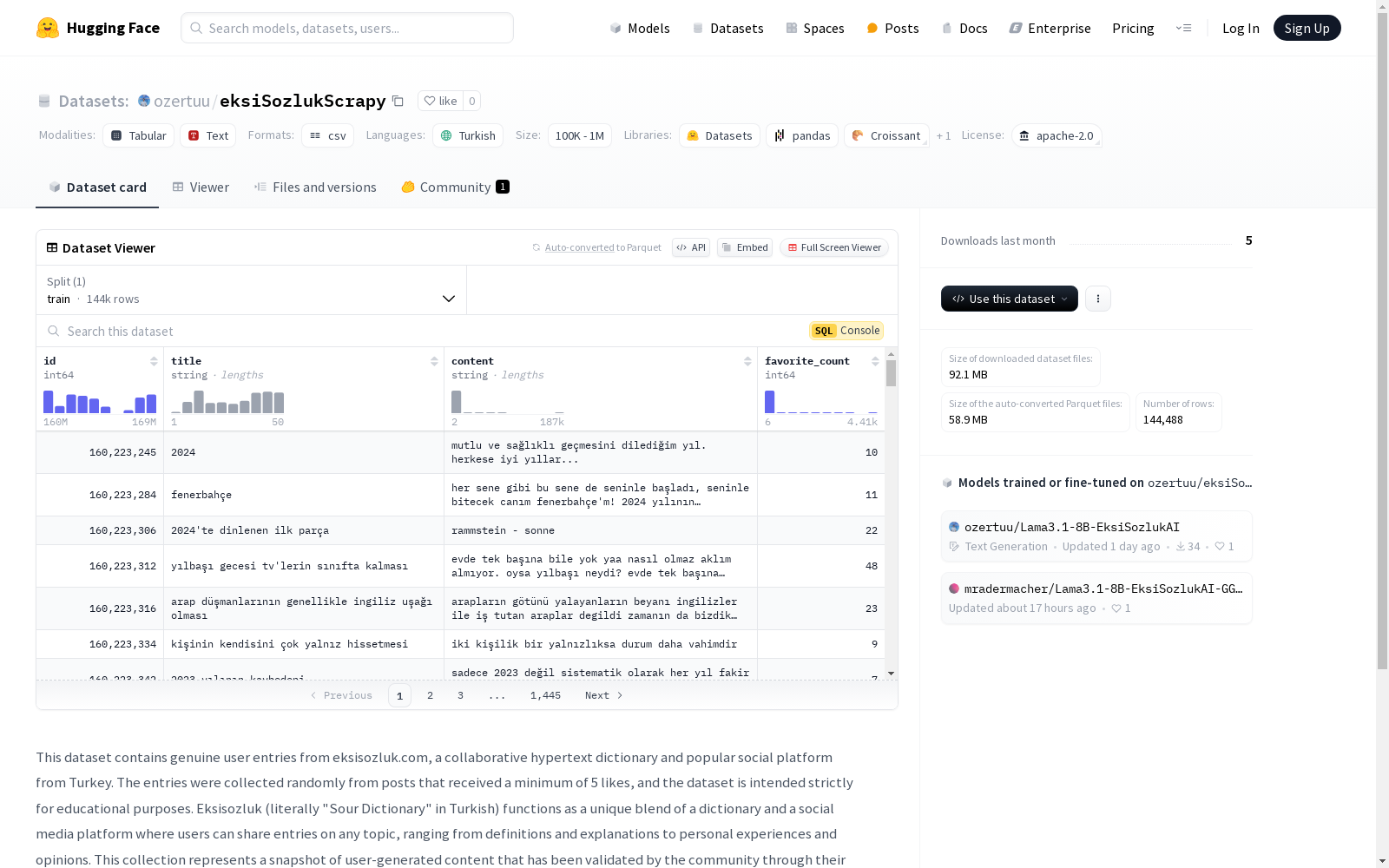
Task: Open the Use this dataset dropdown
Action: pos(1010,299)
